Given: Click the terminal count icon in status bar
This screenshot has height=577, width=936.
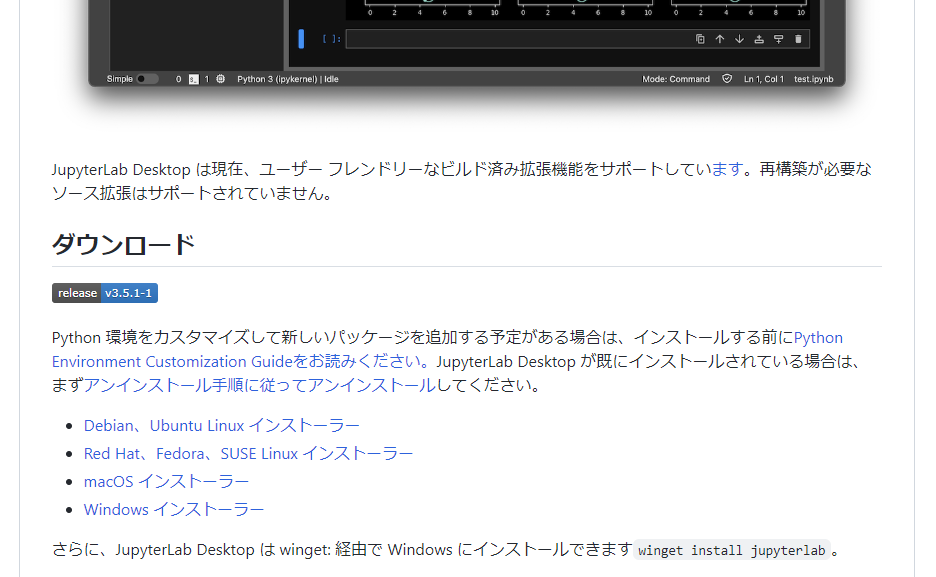Looking at the screenshot, I should (x=194, y=79).
